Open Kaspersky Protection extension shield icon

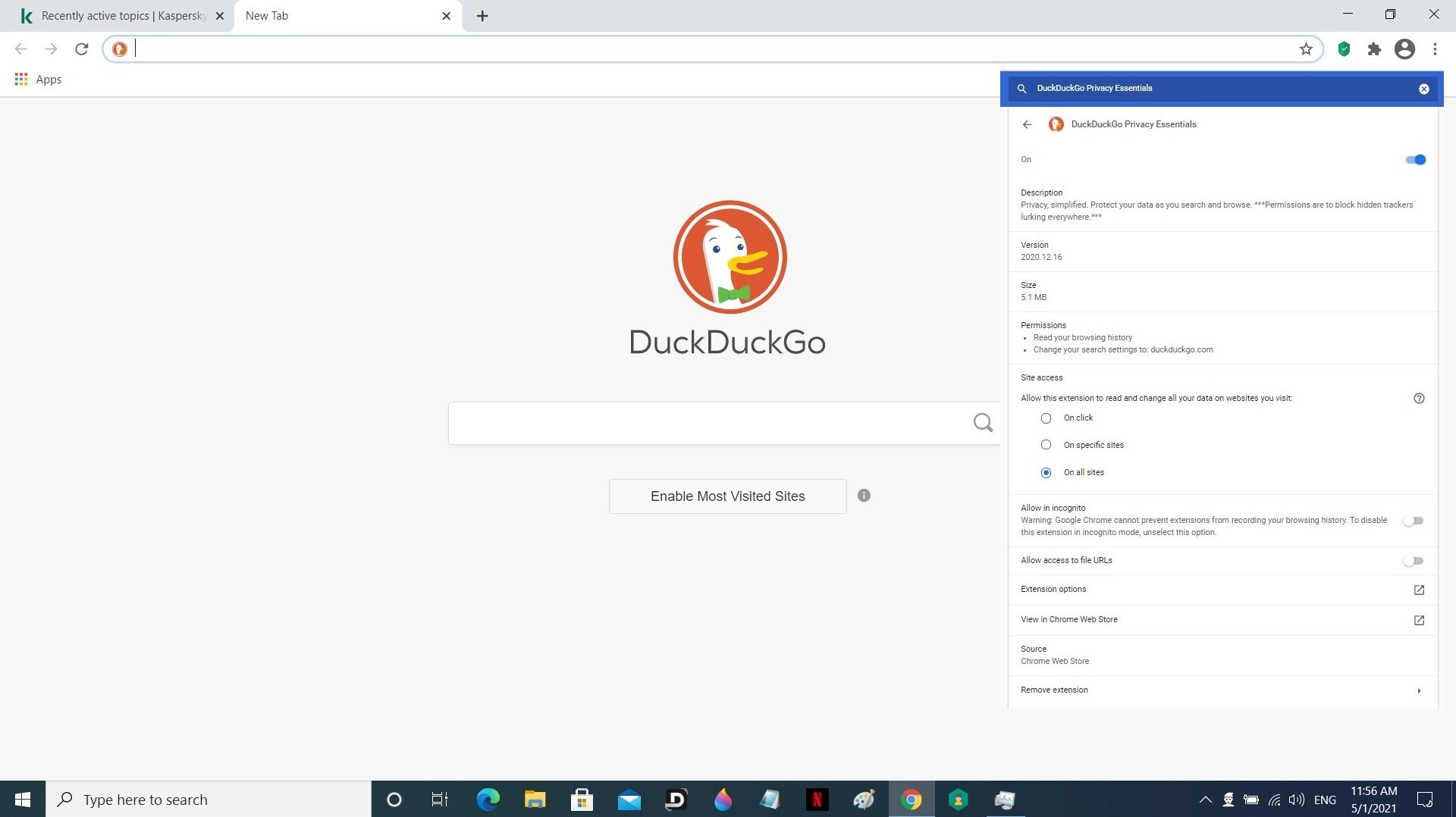(x=1344, y=49)
